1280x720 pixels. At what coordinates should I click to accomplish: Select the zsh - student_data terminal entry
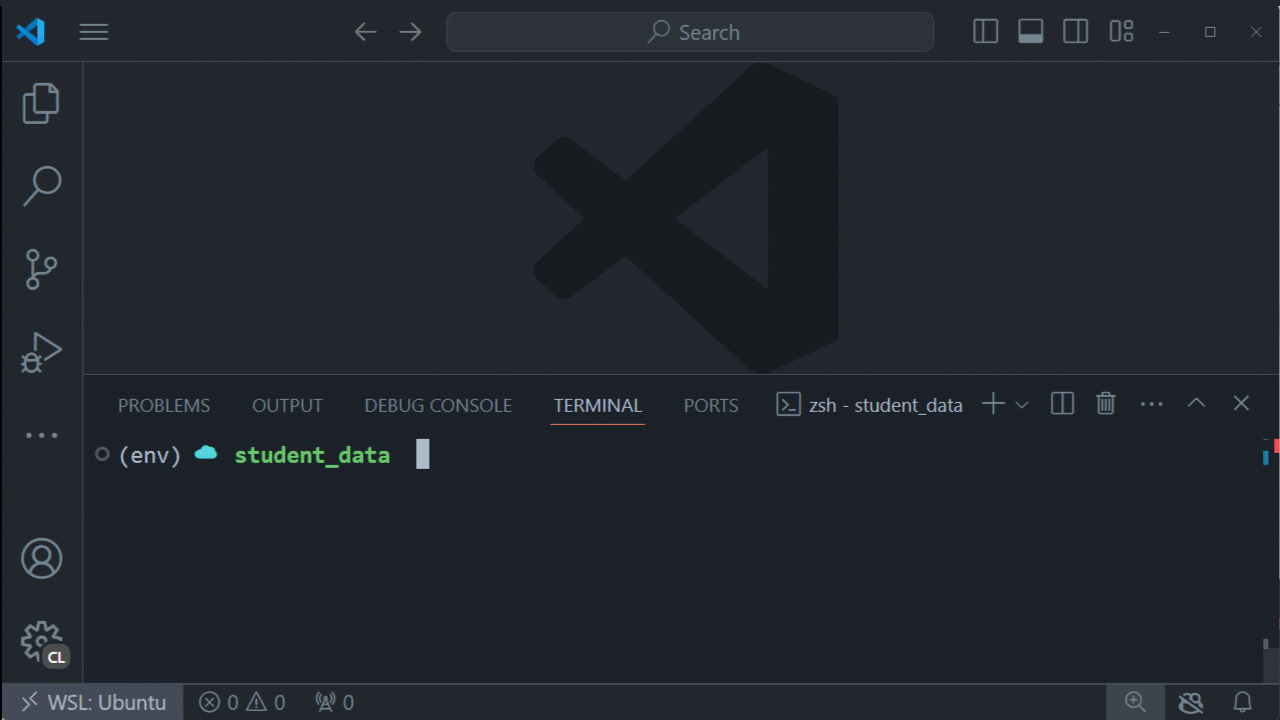coord(869,404)
